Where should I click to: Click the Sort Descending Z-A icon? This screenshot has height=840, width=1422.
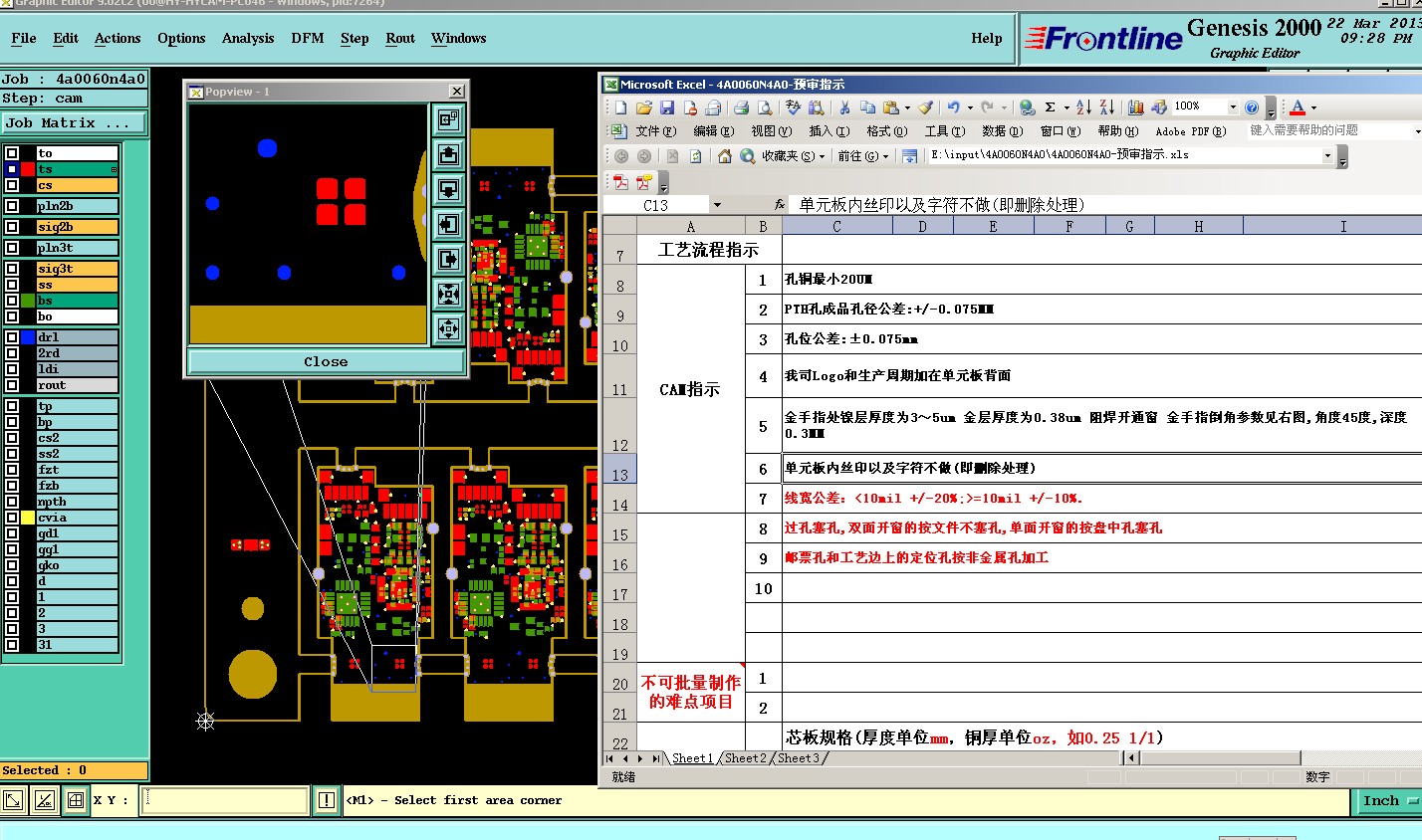[x=1106, y=107]
